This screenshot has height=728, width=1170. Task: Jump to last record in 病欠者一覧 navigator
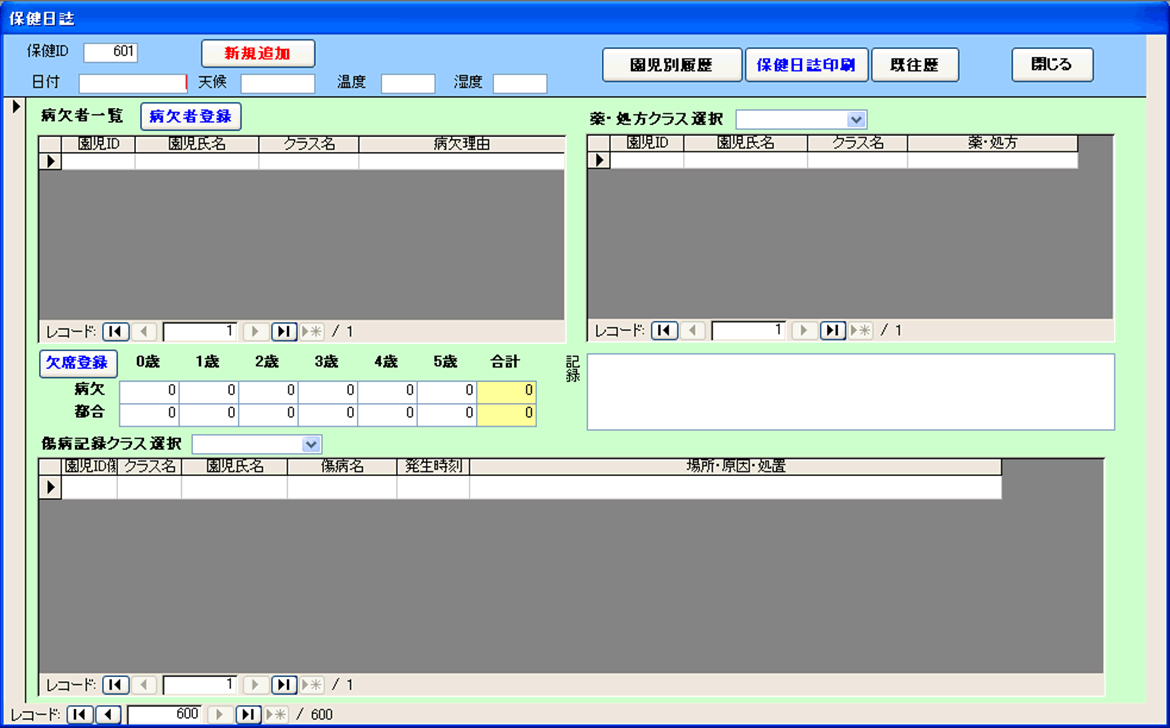(x=284, y=331)
